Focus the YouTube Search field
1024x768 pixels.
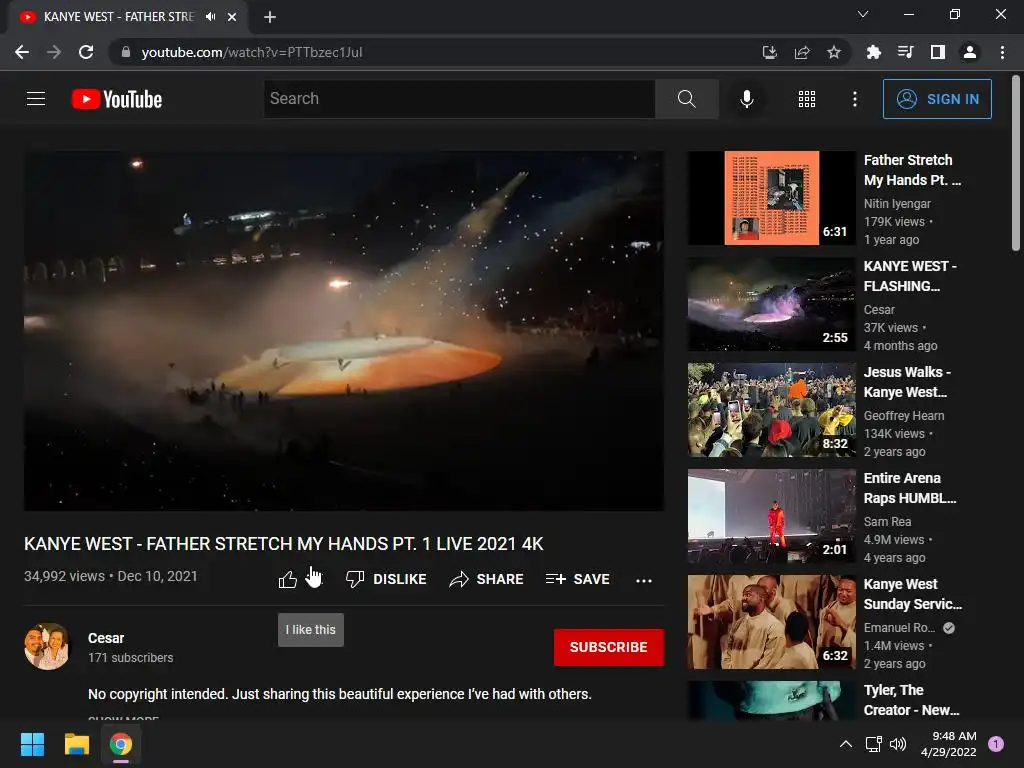pyautogui.click(x=459, y=99)
